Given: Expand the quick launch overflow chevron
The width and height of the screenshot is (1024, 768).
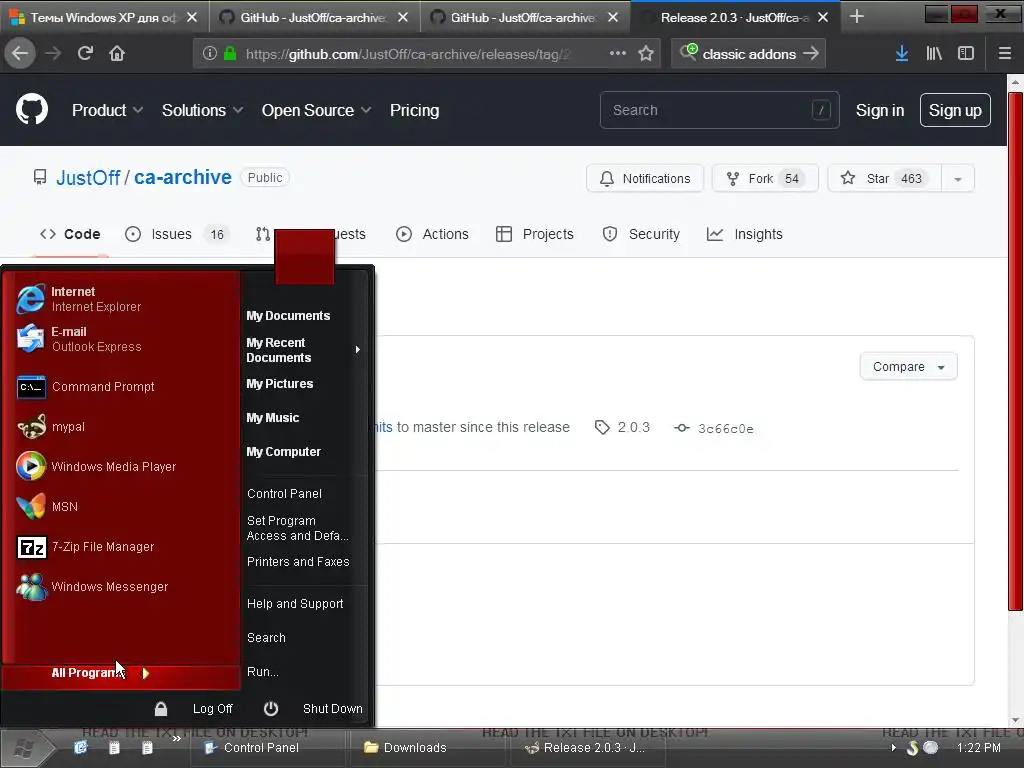Looking at the screenshot, I should coord(176,738).
